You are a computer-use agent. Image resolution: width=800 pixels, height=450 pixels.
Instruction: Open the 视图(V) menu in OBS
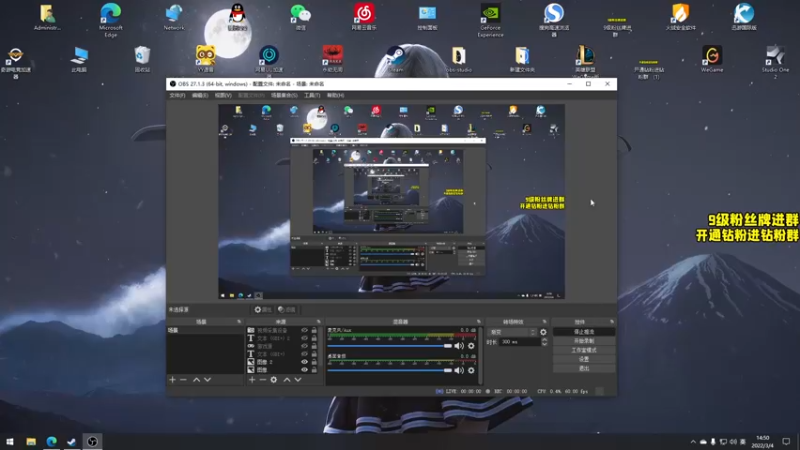click(x=223, y=95)
